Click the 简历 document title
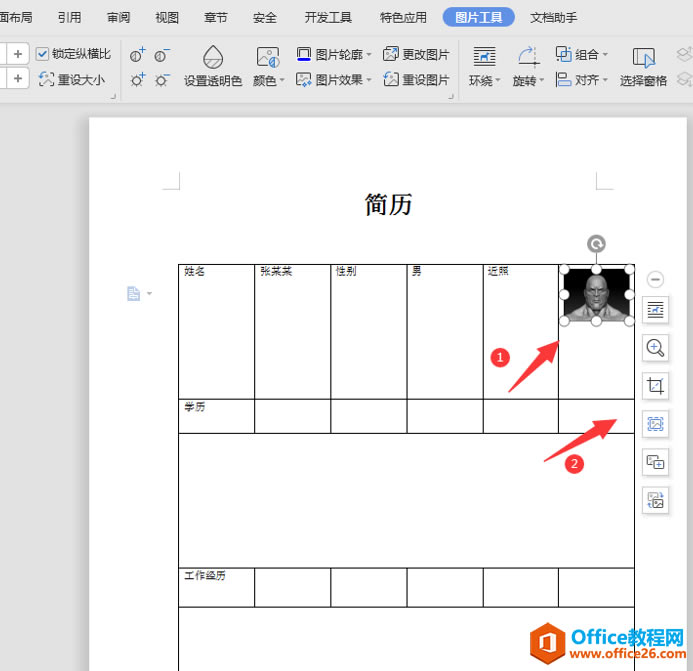This screenshot has height=671, width=693. [388, 204]
